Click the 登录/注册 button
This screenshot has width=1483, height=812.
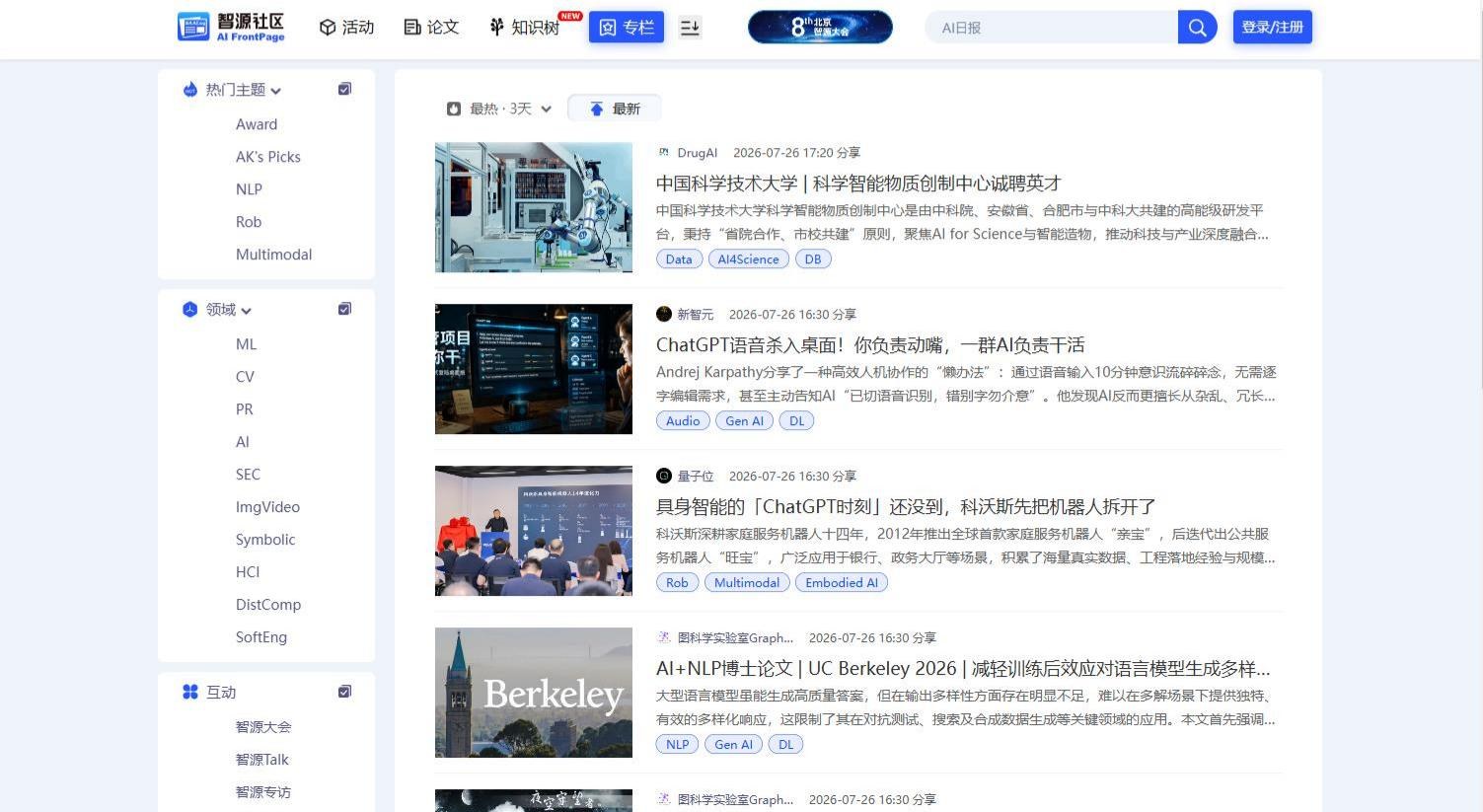pos(1272,27)
